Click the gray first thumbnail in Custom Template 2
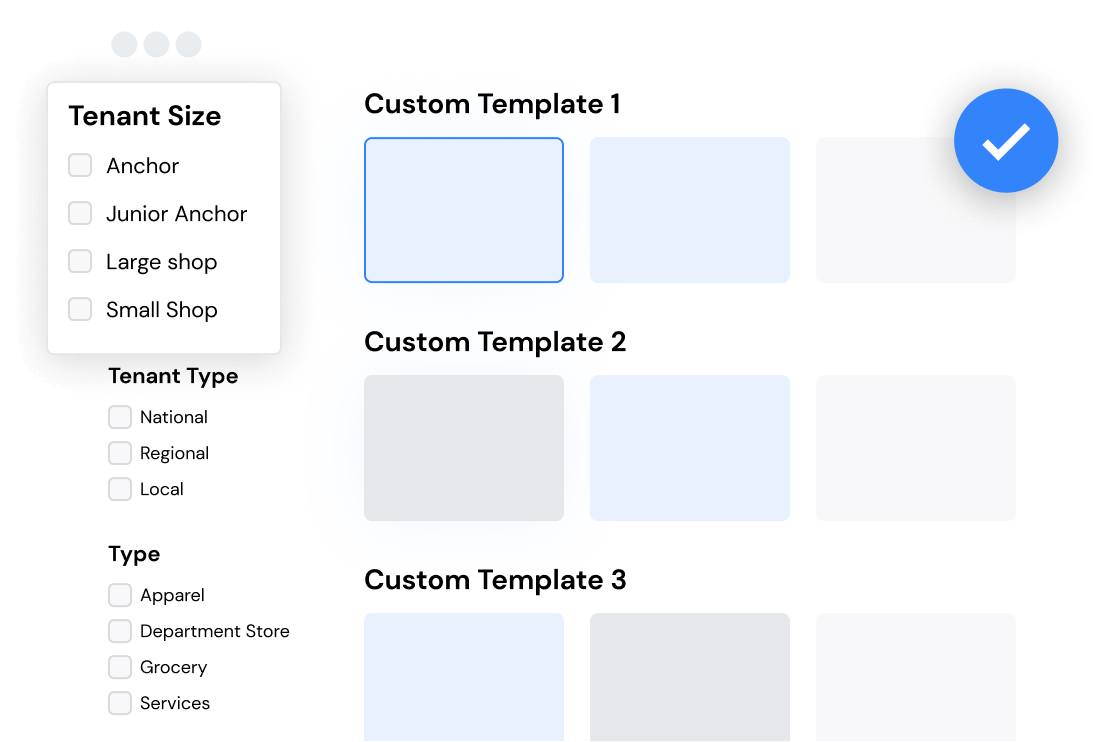Screen dimensions: 1105x742 pos(464,448)
